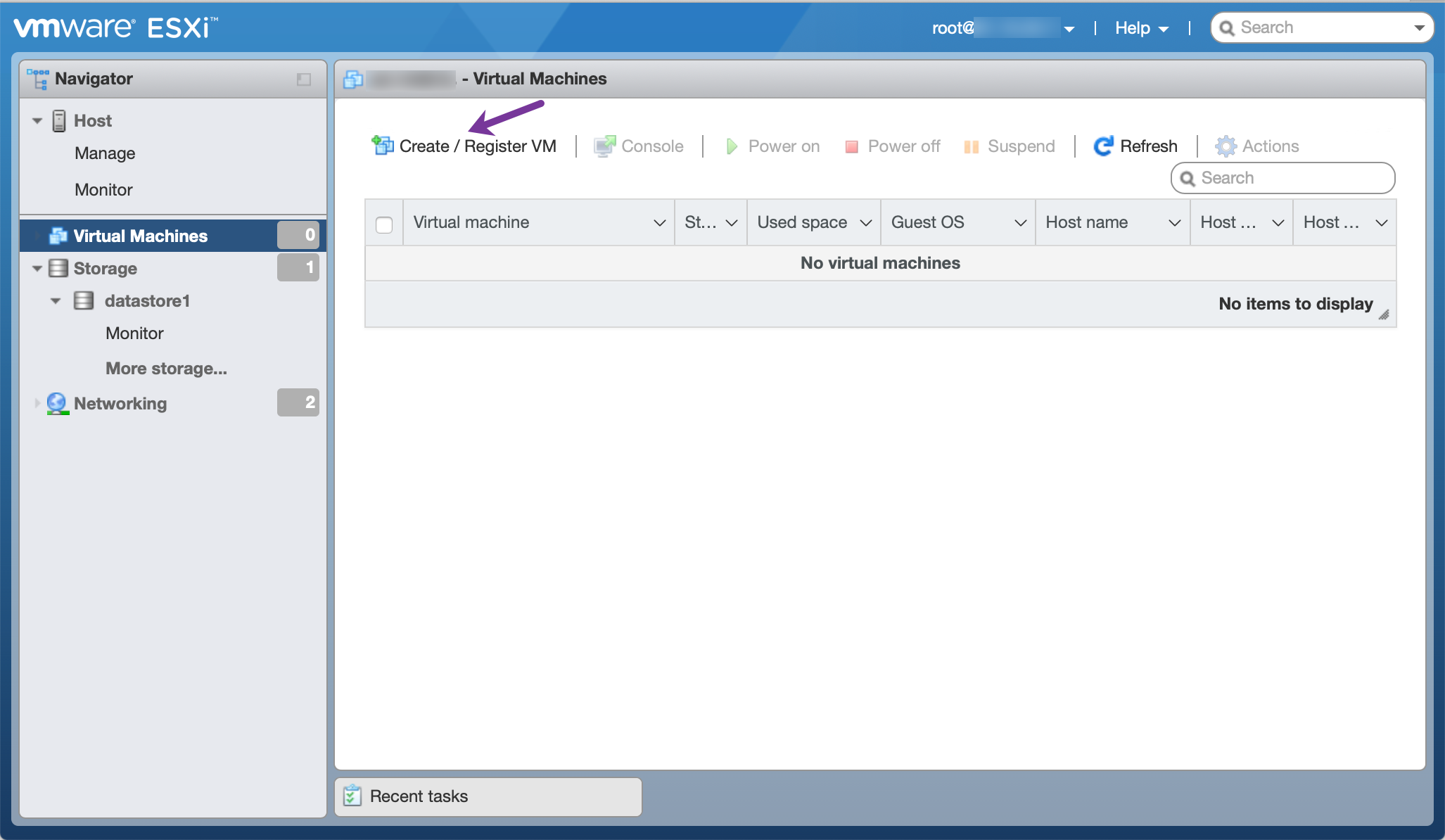Click the Actions gear icon

1226,146
